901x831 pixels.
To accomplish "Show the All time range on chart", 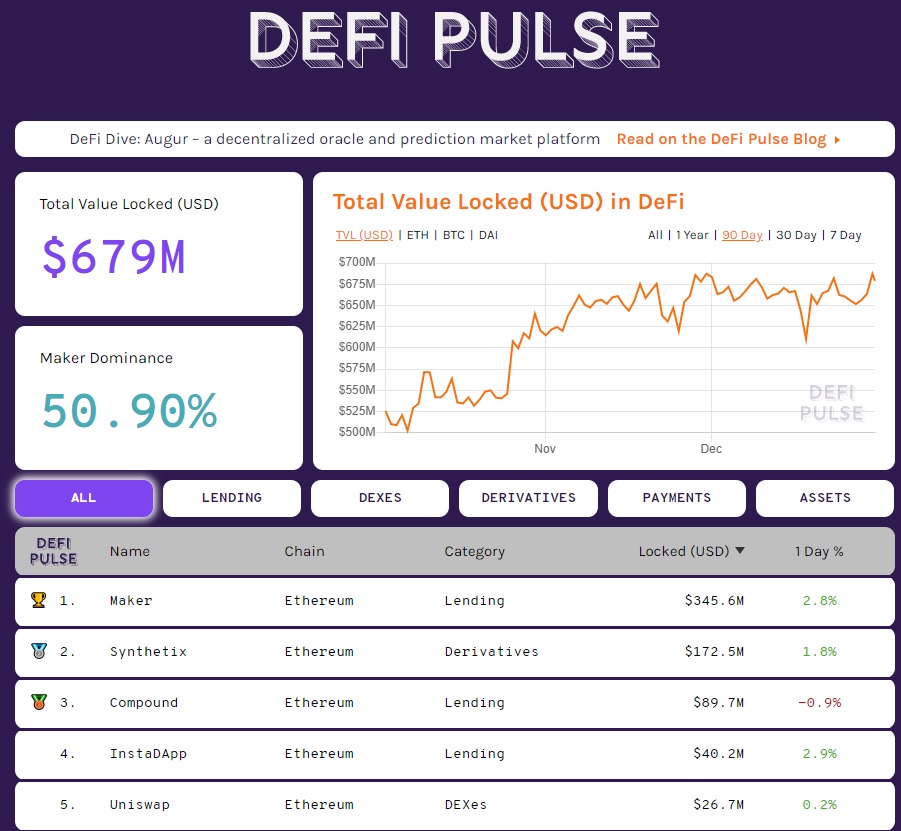I will click(655, 235).
